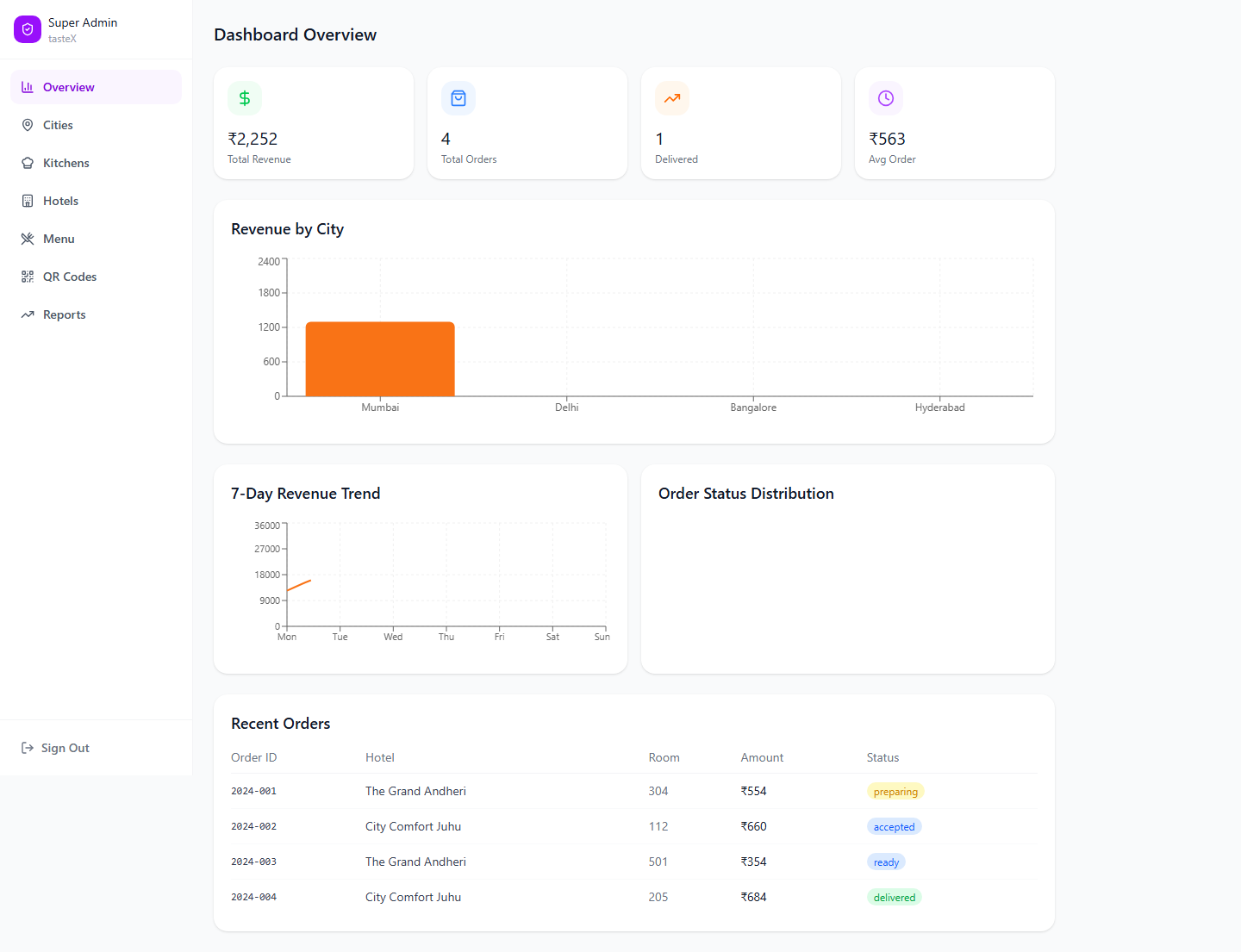The image size is (1241, 952).
Task: Click the orange trend Delivered icon
Action: point(672,98)
